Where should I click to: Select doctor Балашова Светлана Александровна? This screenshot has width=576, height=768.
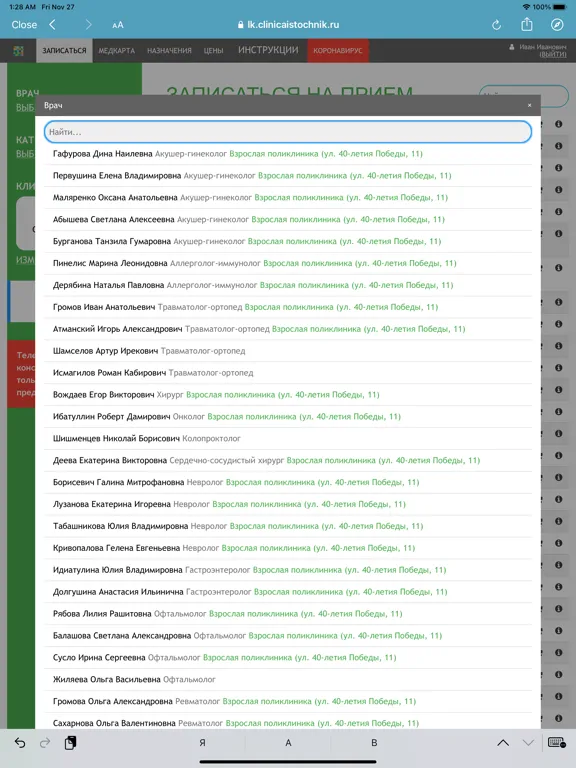click(x=288, y=636)
